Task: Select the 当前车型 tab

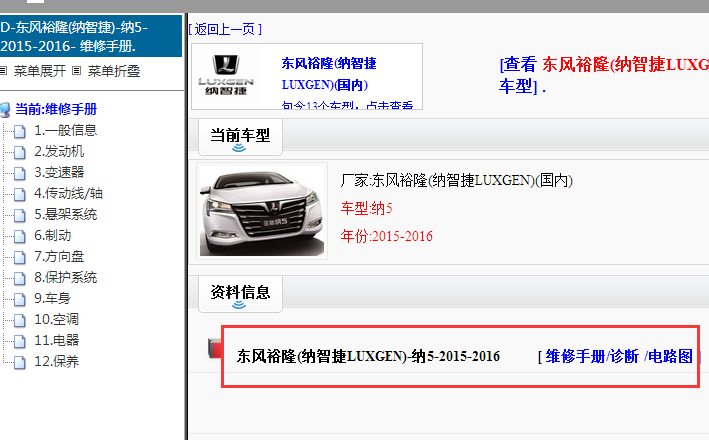Action: [x=240, y=137]
